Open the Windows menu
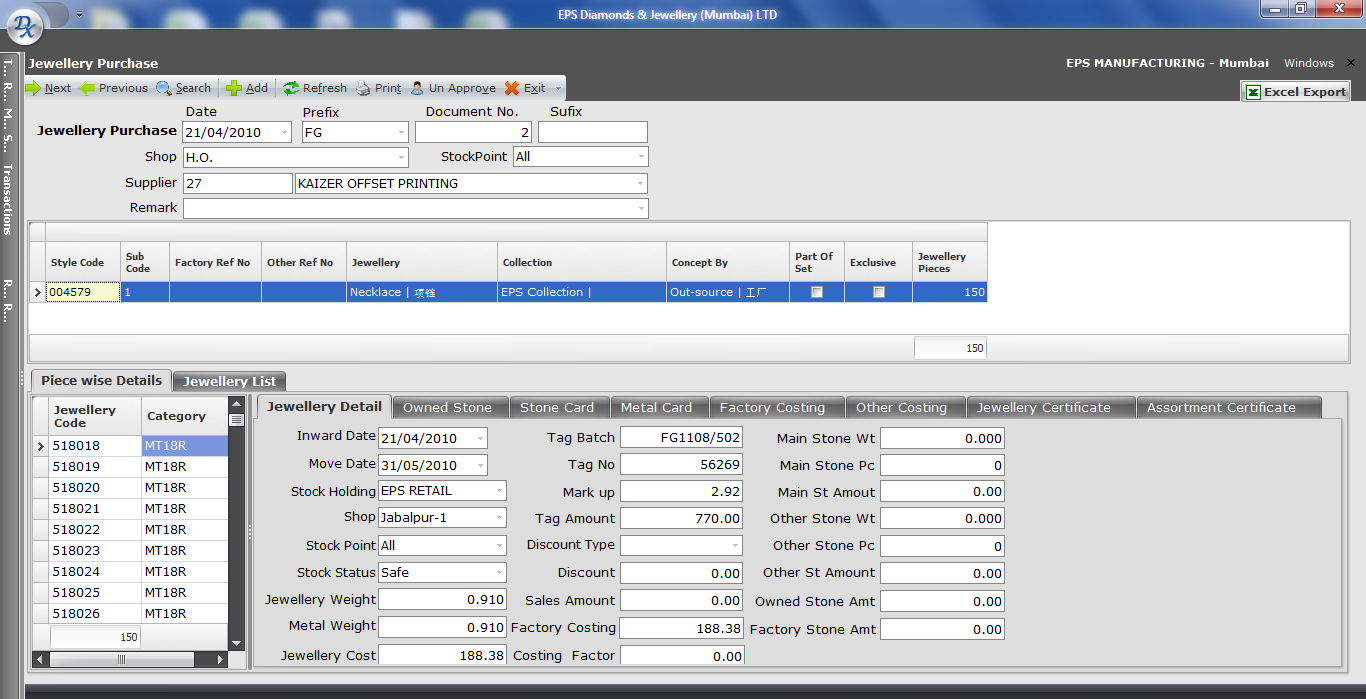Viewport: 1366px width, 699px height. (1309, 63)
